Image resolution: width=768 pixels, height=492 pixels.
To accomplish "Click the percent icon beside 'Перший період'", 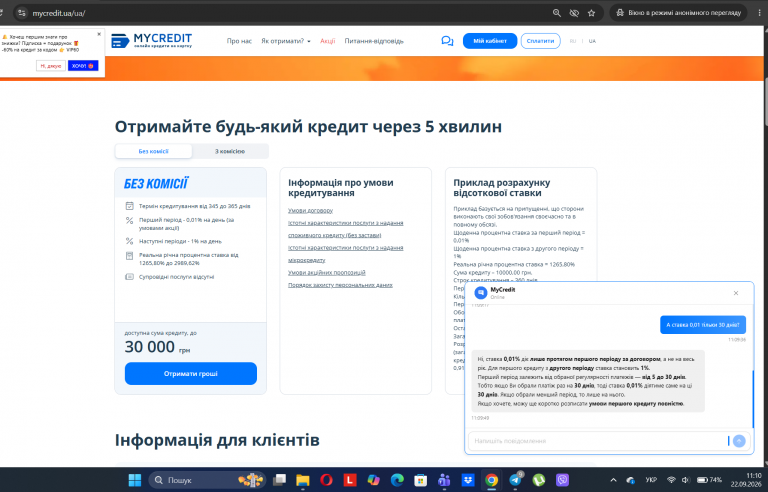I will 129,221.
